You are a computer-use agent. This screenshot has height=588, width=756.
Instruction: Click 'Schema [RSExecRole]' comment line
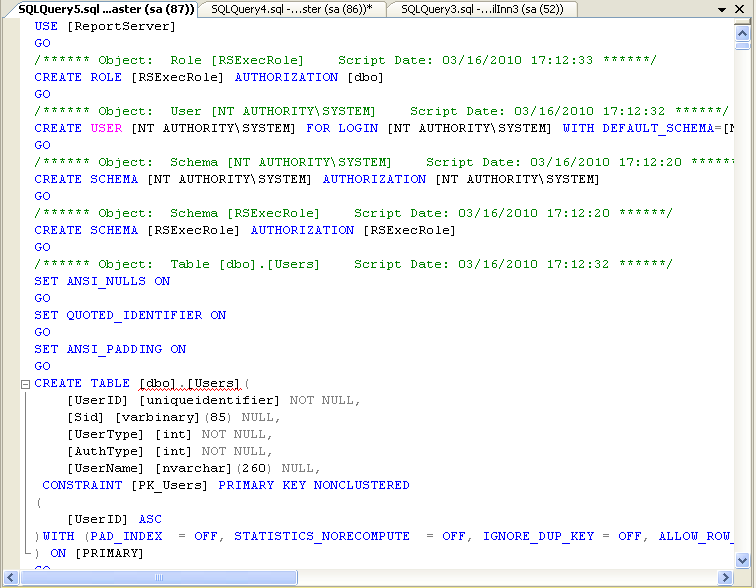click(353, 213)
